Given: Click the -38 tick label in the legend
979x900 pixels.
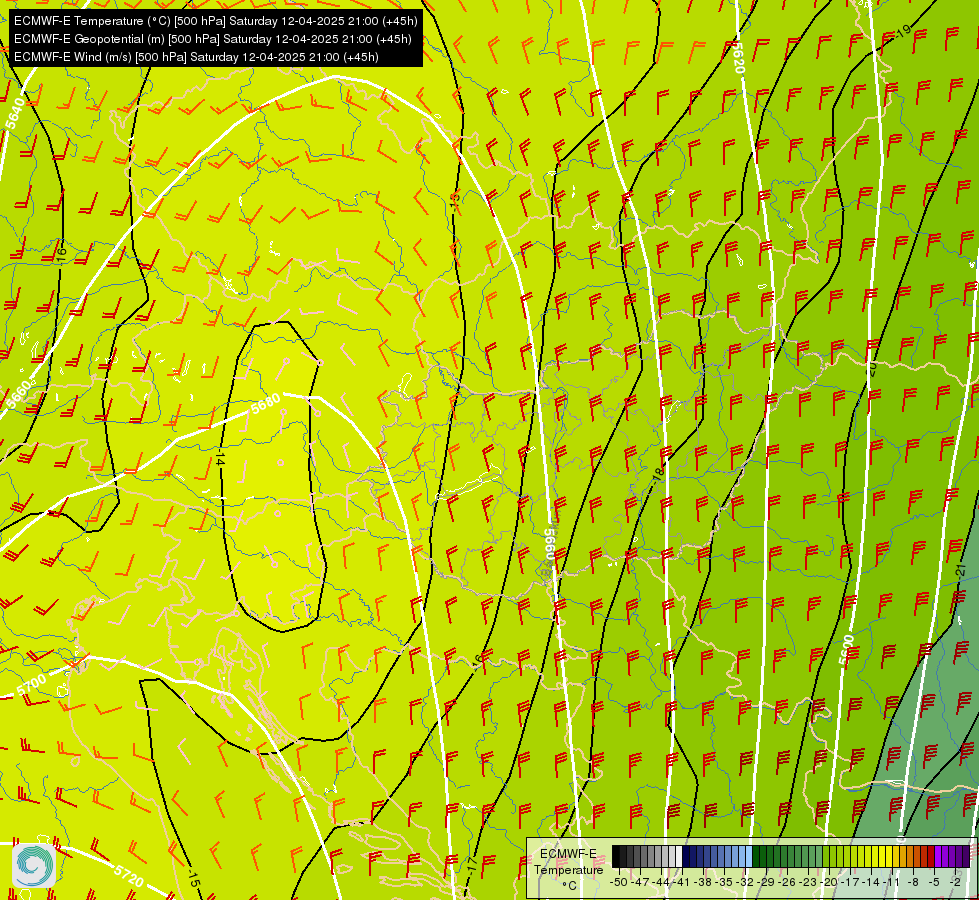Looking at the screenshot, I should click(x=702, y=882).
